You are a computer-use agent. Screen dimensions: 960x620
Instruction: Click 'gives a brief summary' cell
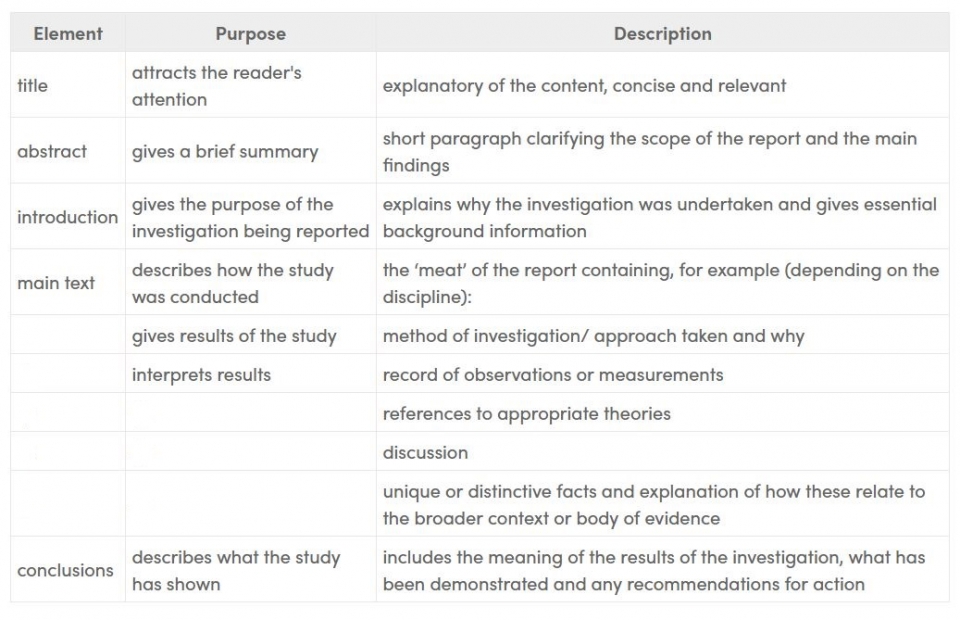coord(250,151)
